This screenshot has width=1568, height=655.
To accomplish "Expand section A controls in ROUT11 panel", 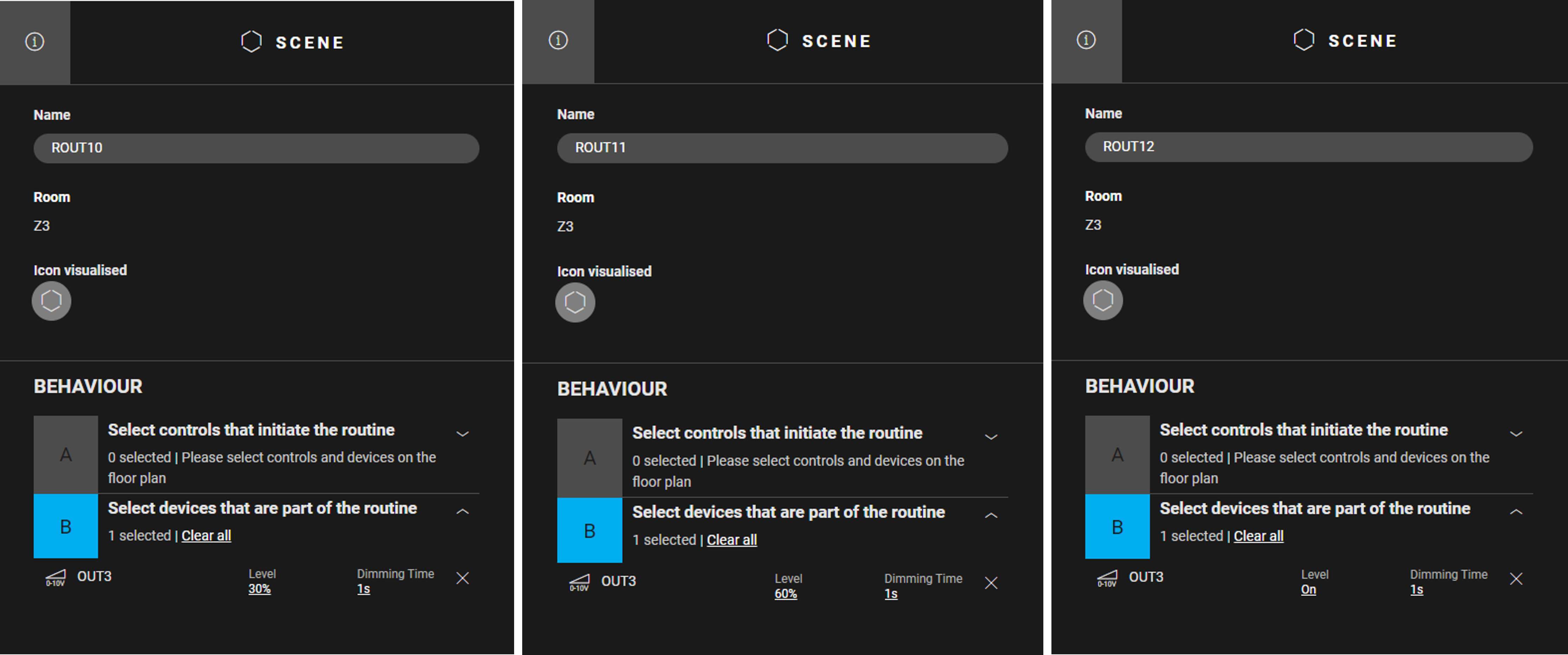I will (991, 437).
